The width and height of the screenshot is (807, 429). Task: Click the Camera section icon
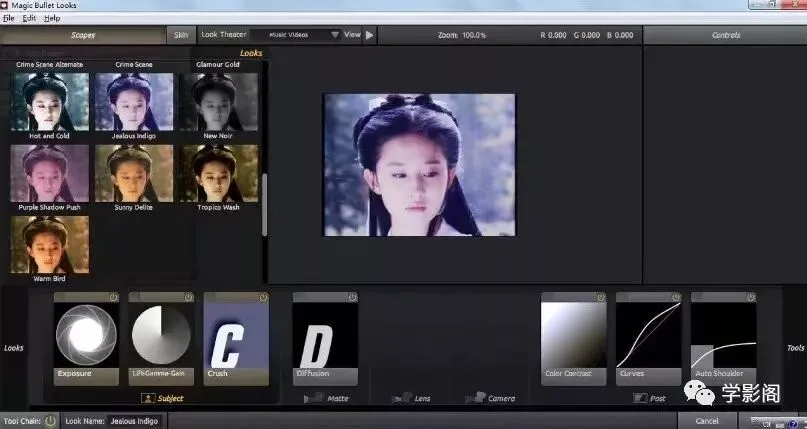click(475, 398)
